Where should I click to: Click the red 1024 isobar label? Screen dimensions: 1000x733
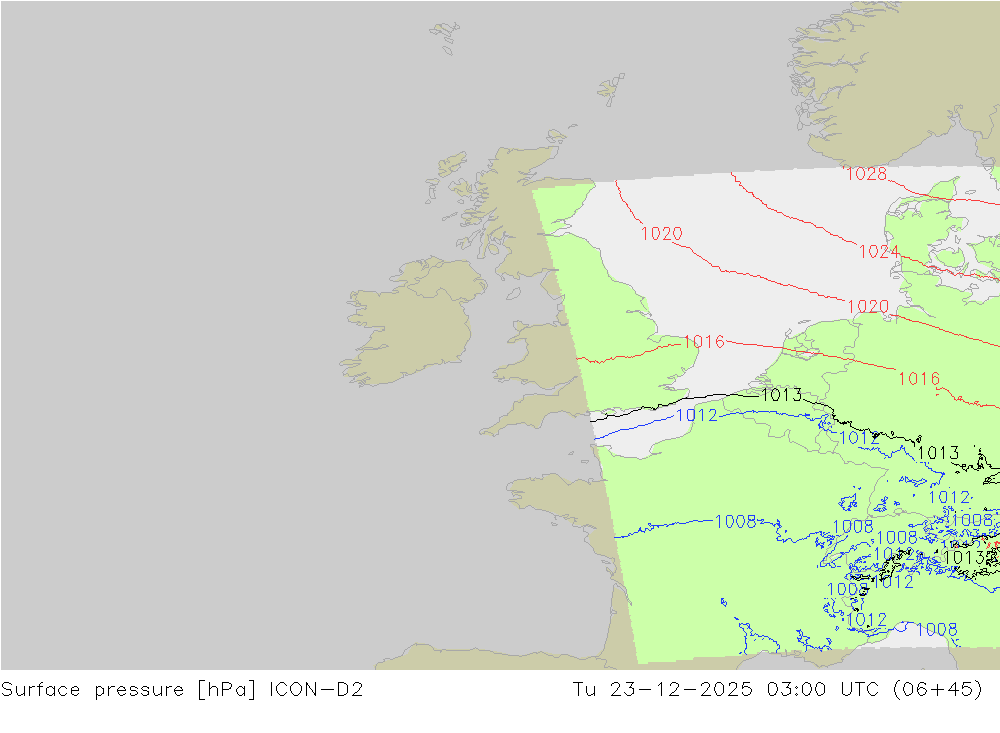tap(879, 252)
